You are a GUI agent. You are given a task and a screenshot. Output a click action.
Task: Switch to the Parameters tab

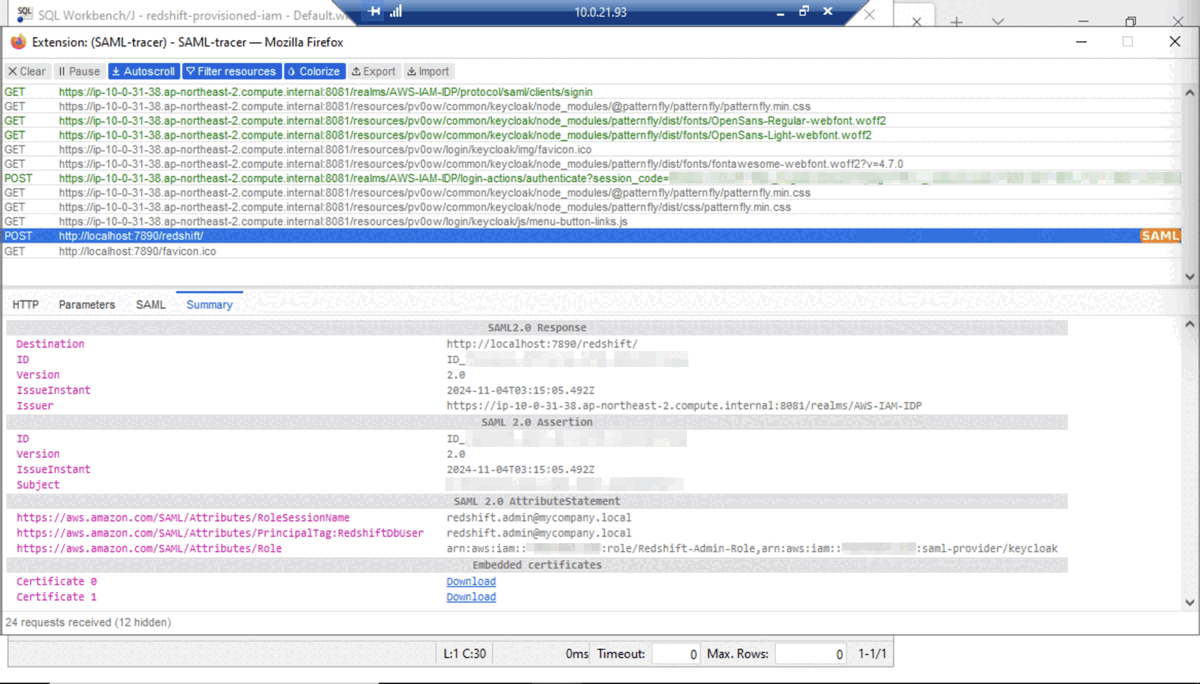pos(87,304)
